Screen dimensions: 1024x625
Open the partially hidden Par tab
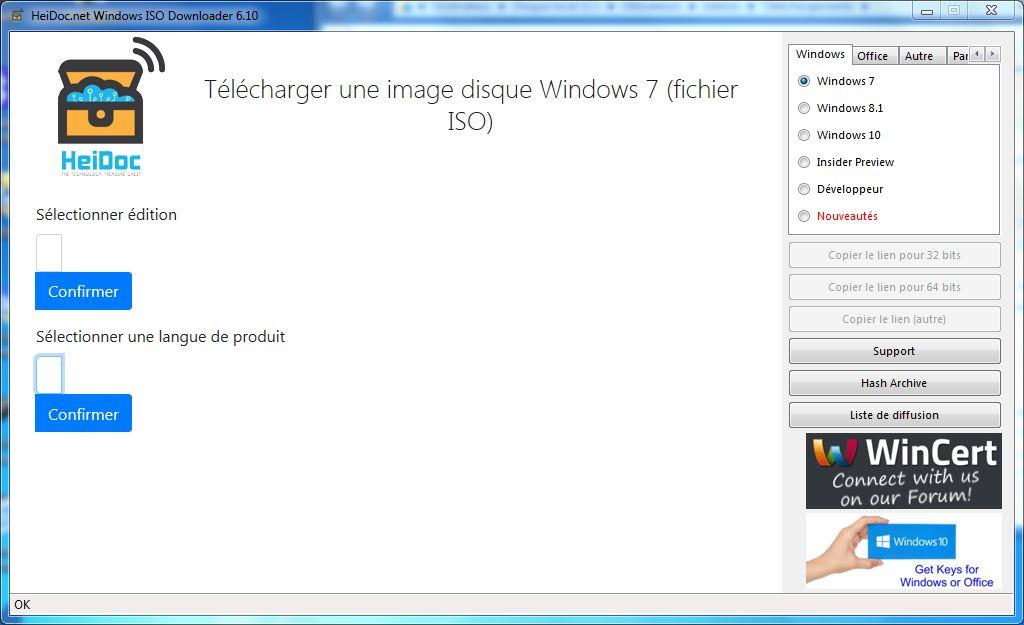click(959, 56)
